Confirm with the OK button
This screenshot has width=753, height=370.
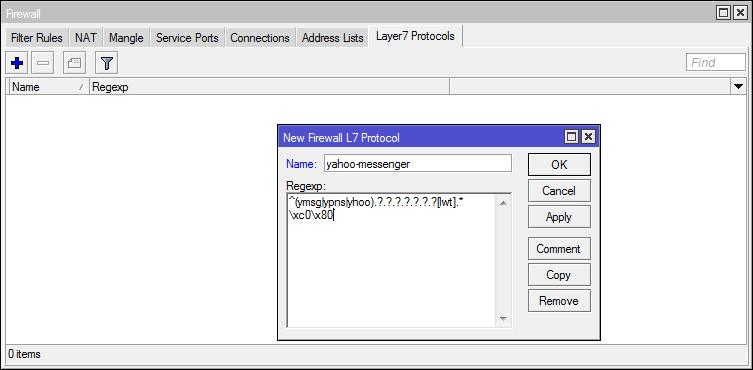coord(559,165)
